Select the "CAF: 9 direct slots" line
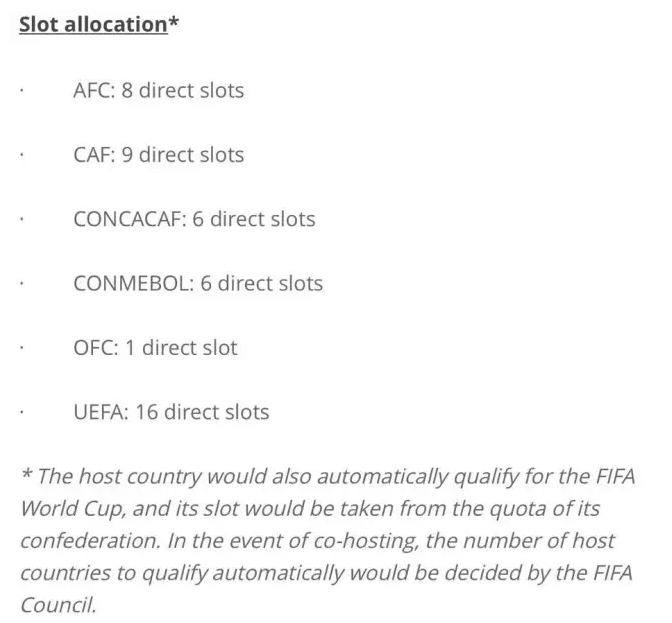The width and height of the screenshot is (672, 623). pos(158,154)
